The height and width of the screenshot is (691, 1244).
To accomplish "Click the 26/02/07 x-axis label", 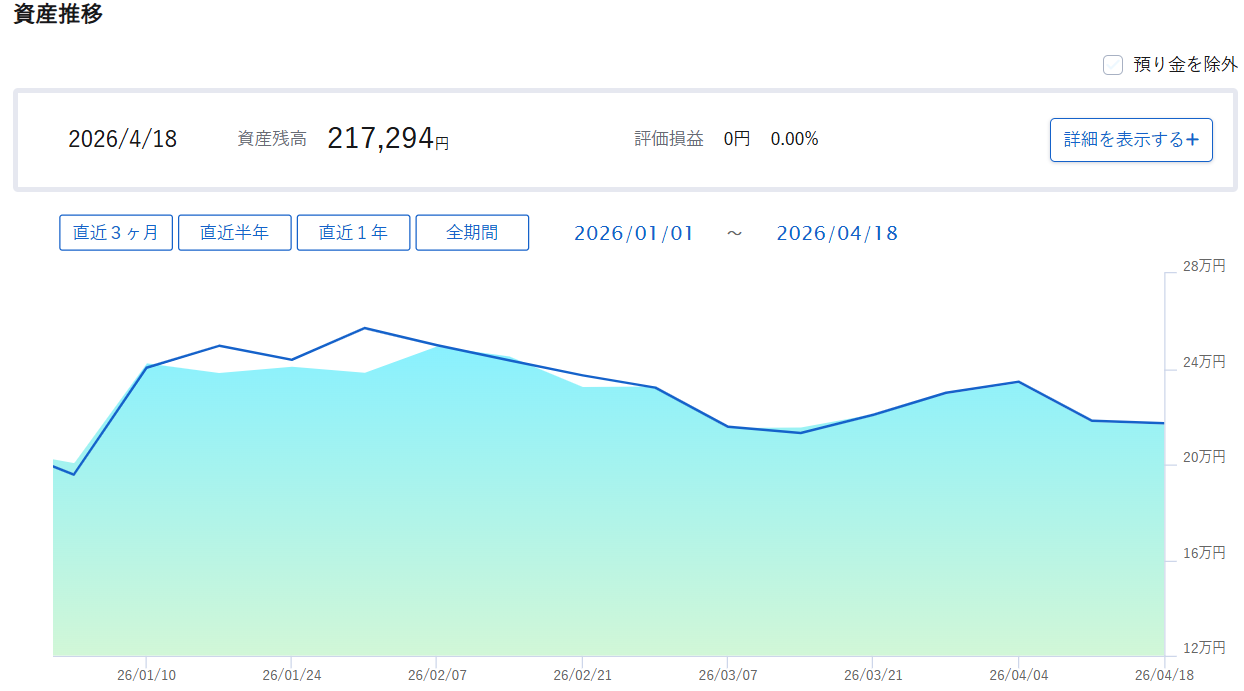I will [x=437, y=675].
